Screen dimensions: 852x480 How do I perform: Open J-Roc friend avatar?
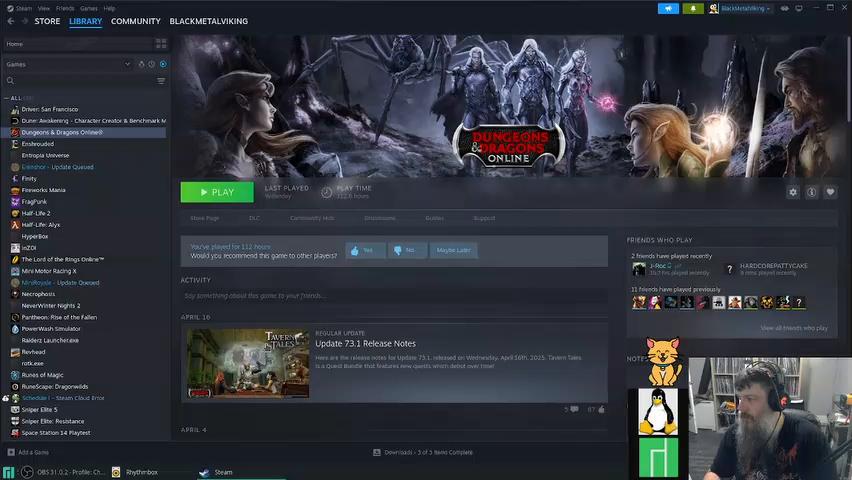[639, 269]
